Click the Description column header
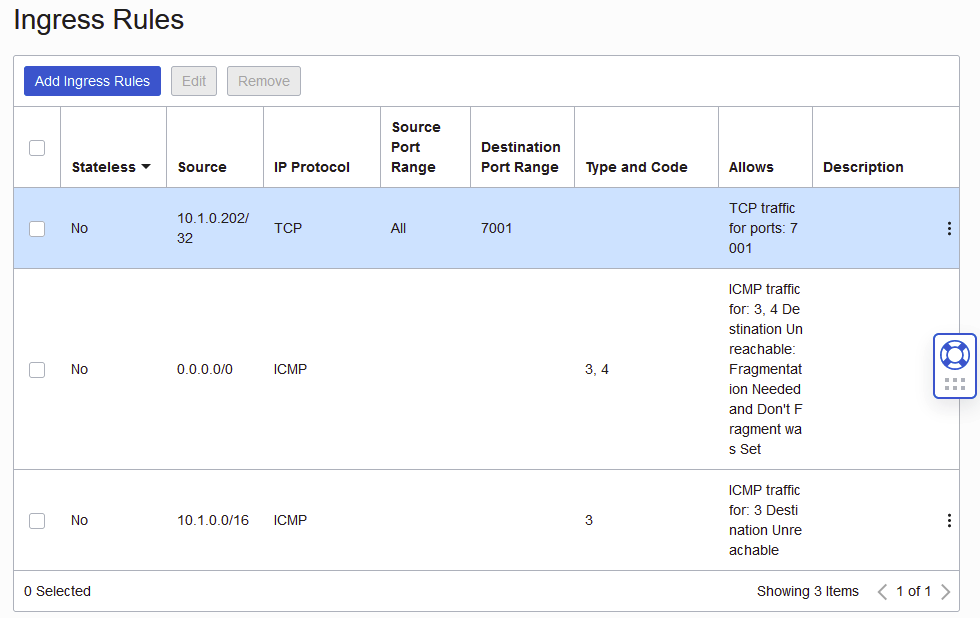Image resolution: width=980 pixels, height=618 pixels. (863, 167)
